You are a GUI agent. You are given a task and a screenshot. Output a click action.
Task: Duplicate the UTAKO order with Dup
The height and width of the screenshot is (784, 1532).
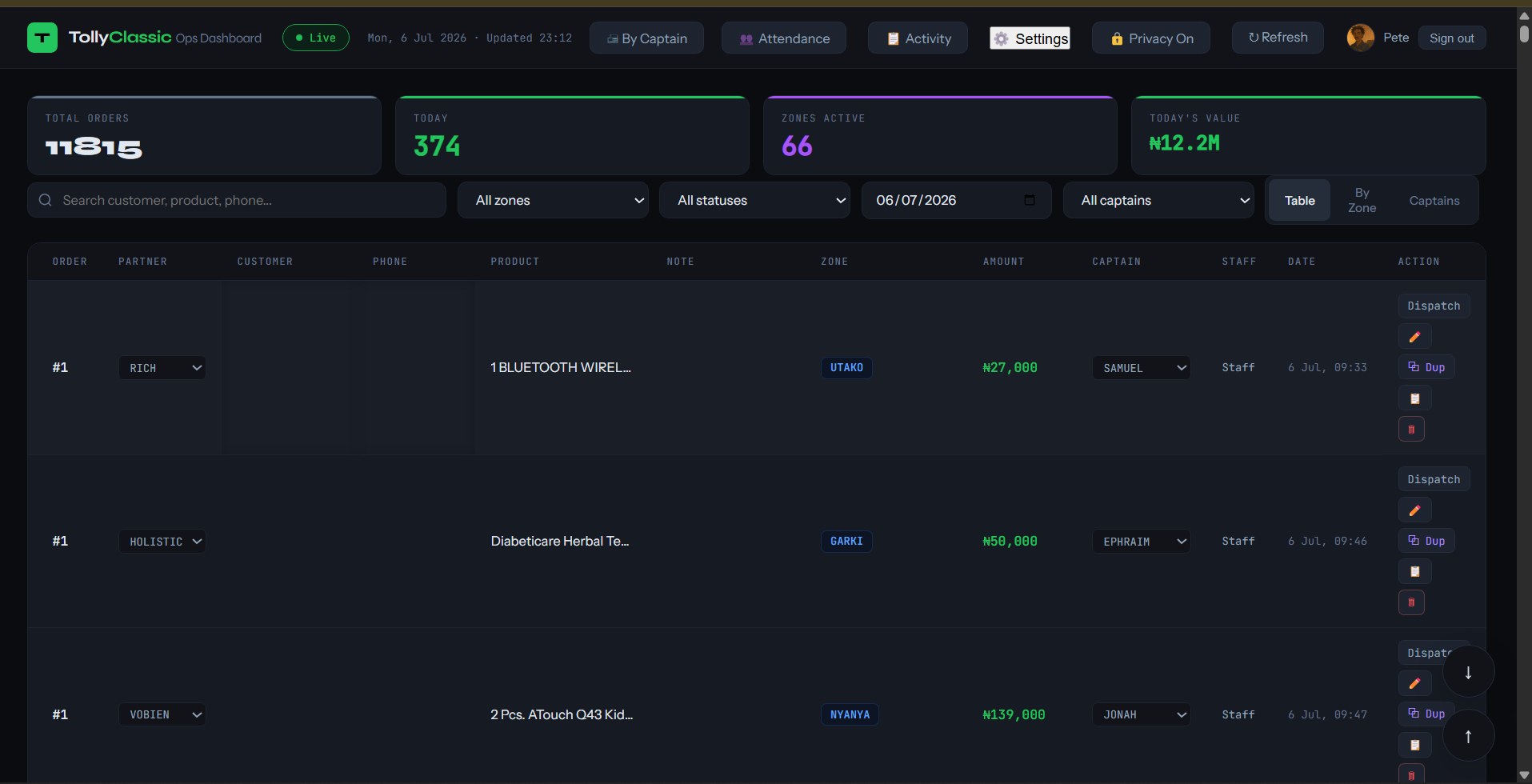1426,367
